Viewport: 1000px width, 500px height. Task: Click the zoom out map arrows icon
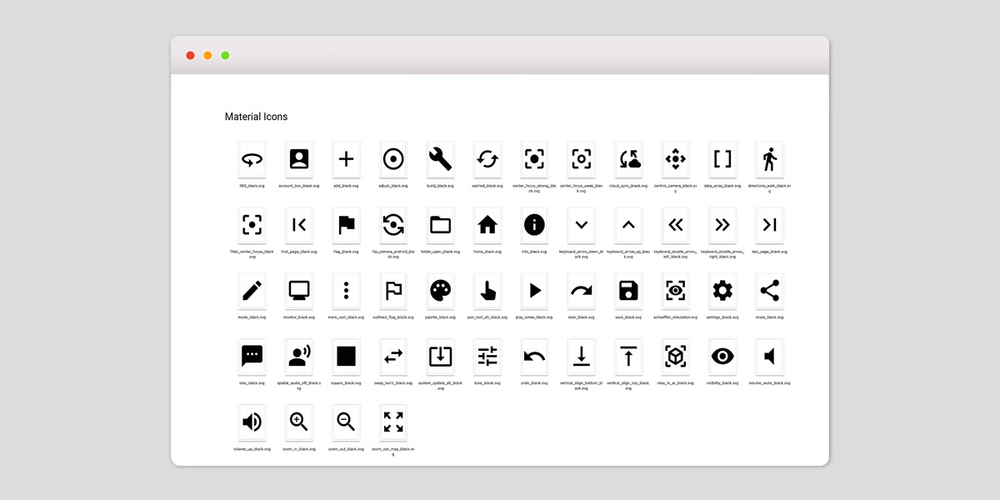[x=393, y=422]
